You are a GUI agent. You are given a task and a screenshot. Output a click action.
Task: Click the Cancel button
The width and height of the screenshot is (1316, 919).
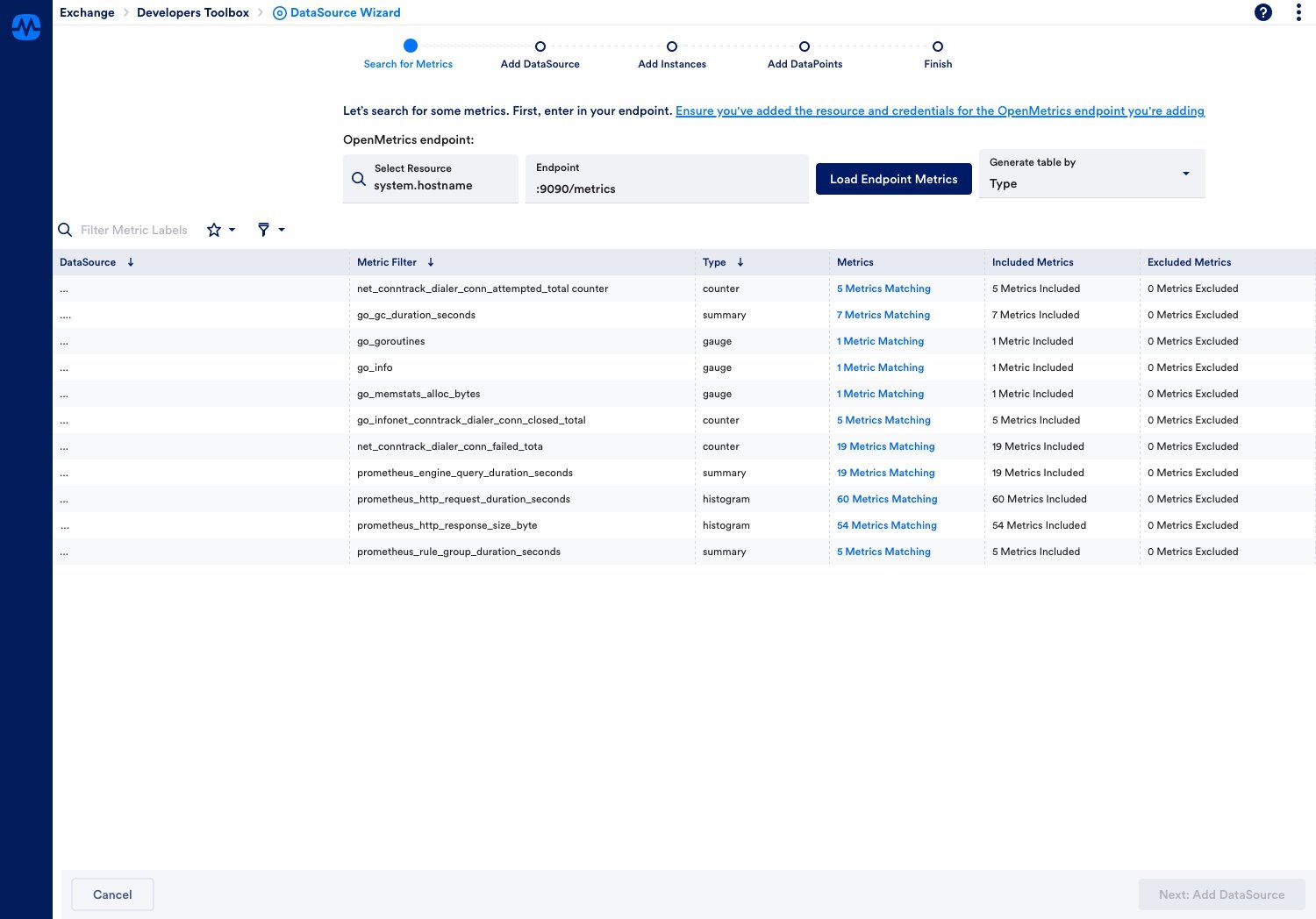tap(112, 894)
